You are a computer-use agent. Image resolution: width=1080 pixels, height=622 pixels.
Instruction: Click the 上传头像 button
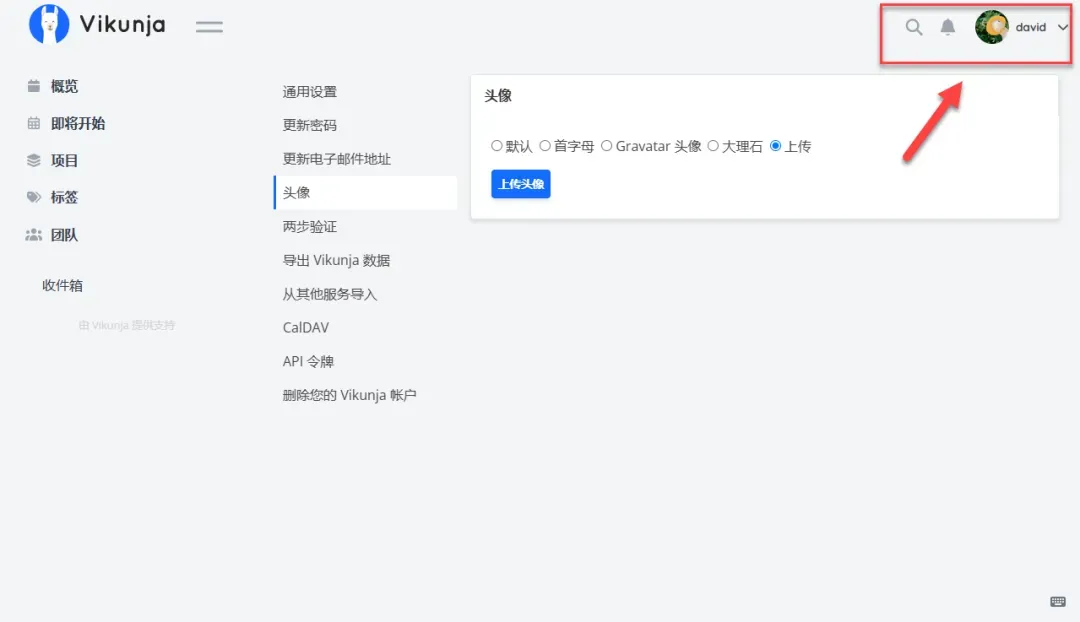pos(520,184)
